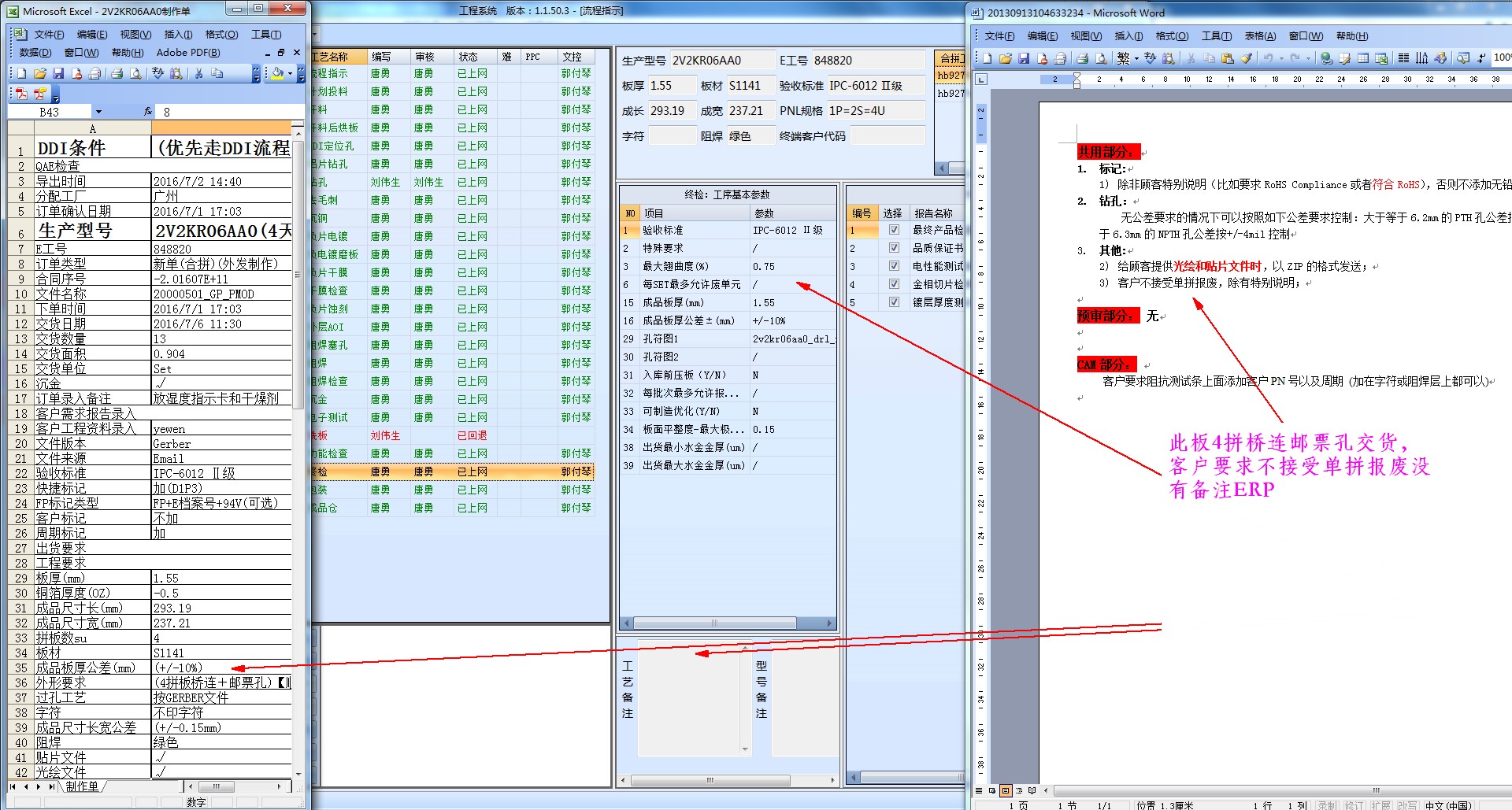Uncheck the 金相切片检 report checkbox
The width and height of the screenshot is (1512, 810).
[x=894, y=284]
